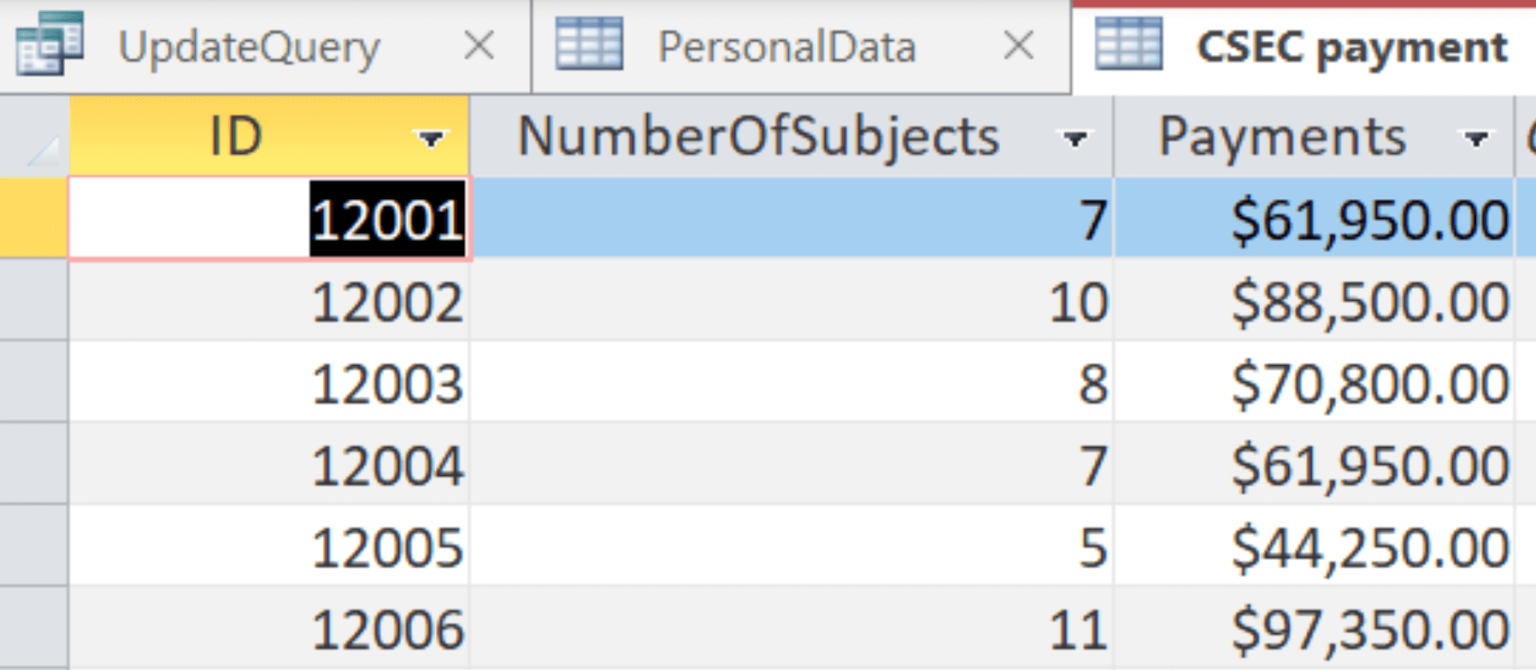Switch to the PersonalData tab
The width and height of the screenshot is (1536, 670).
[786, 48]
